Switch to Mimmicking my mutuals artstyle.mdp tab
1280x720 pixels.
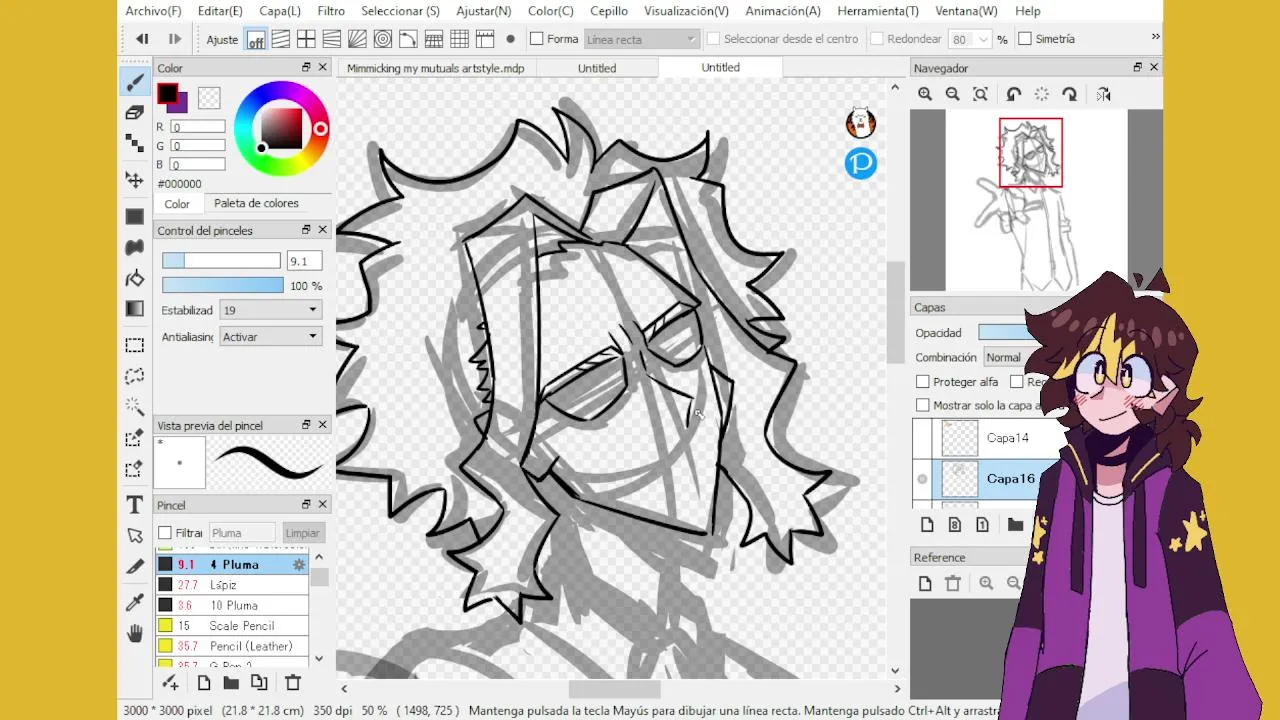(x=435, y=68)
